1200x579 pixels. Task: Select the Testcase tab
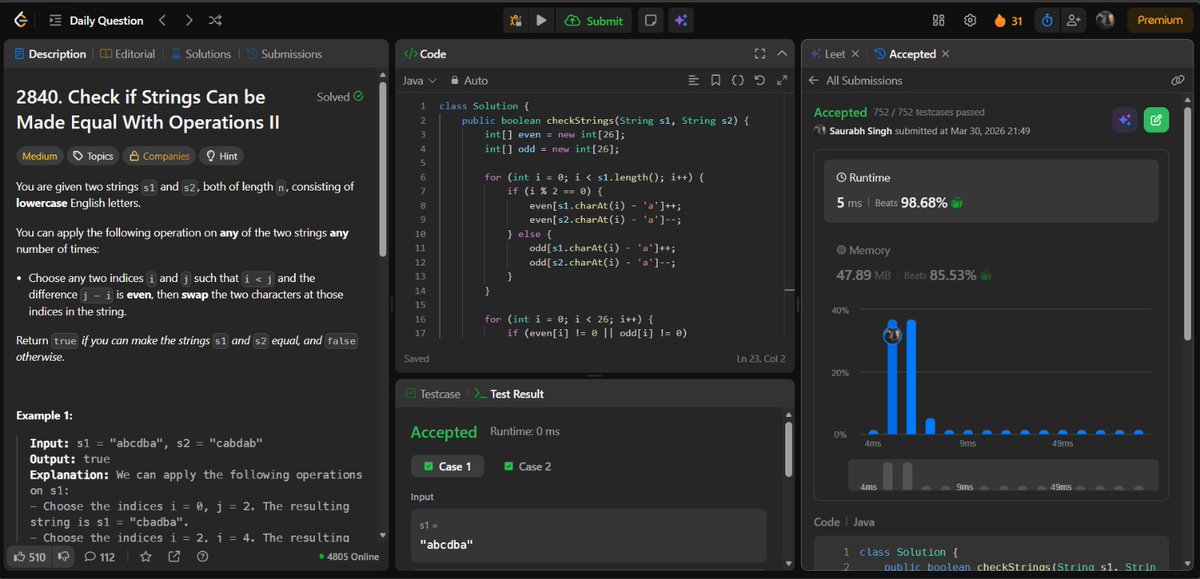(x=432, y=394)
